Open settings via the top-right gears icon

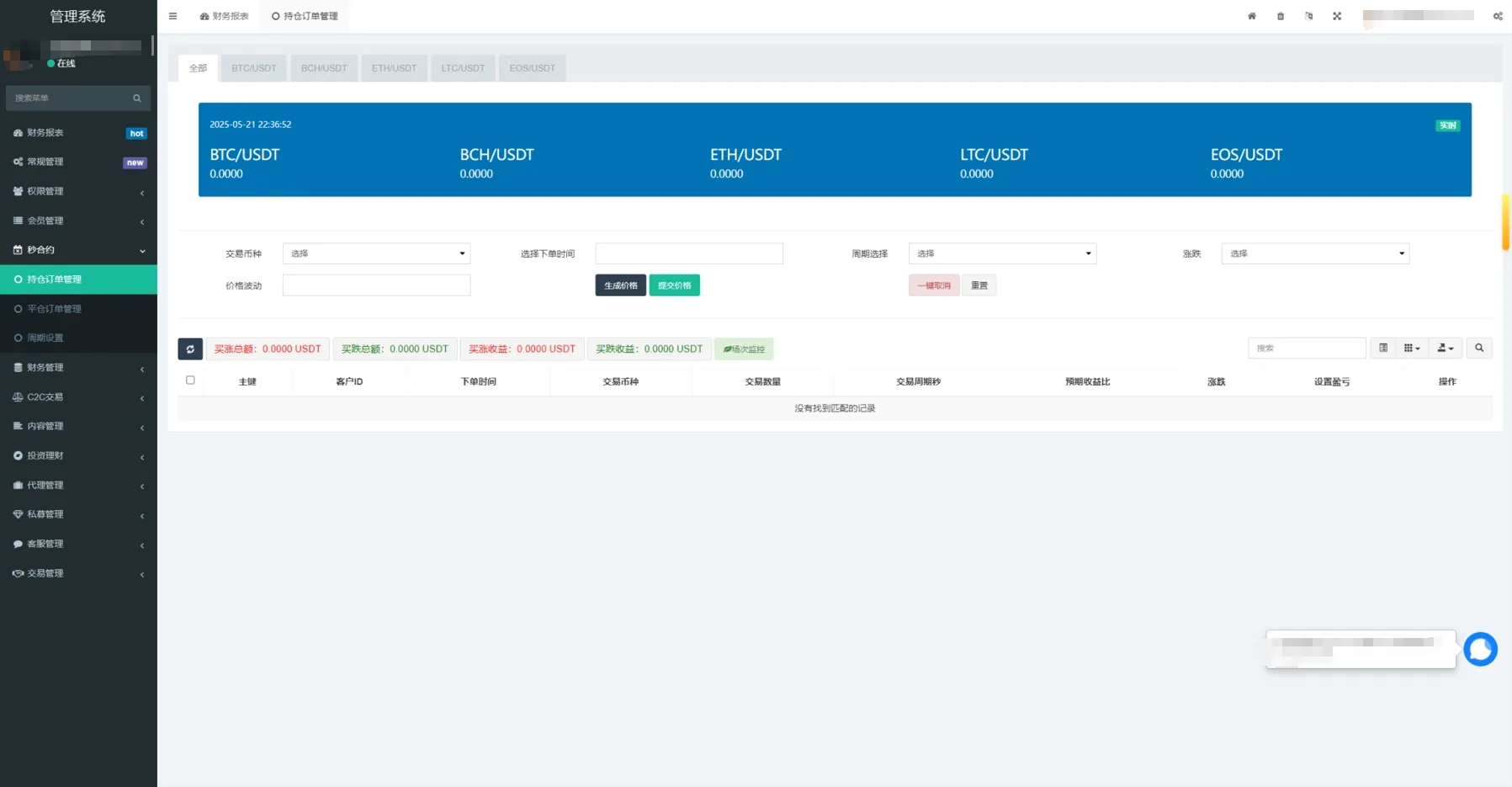pyautogui.click(x=1498, y=16)
